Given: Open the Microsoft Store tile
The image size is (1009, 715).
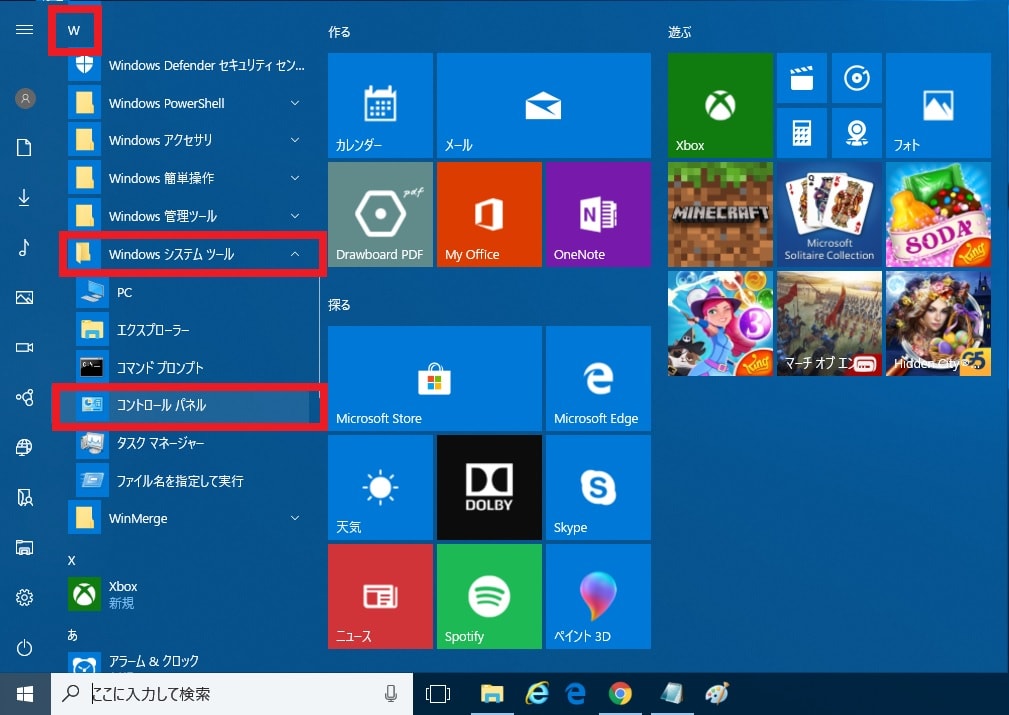Looking at the screenshot, I should pos(435,378).
